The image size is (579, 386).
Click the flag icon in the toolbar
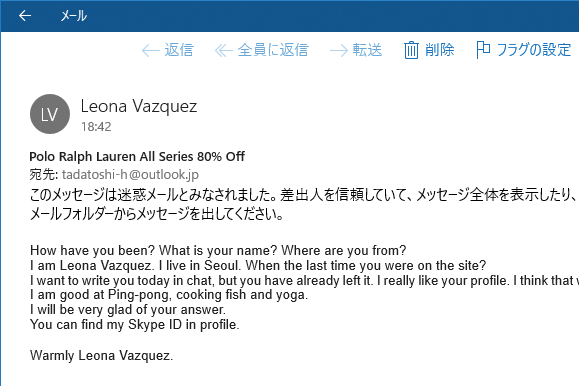click(x=483, y=50)
